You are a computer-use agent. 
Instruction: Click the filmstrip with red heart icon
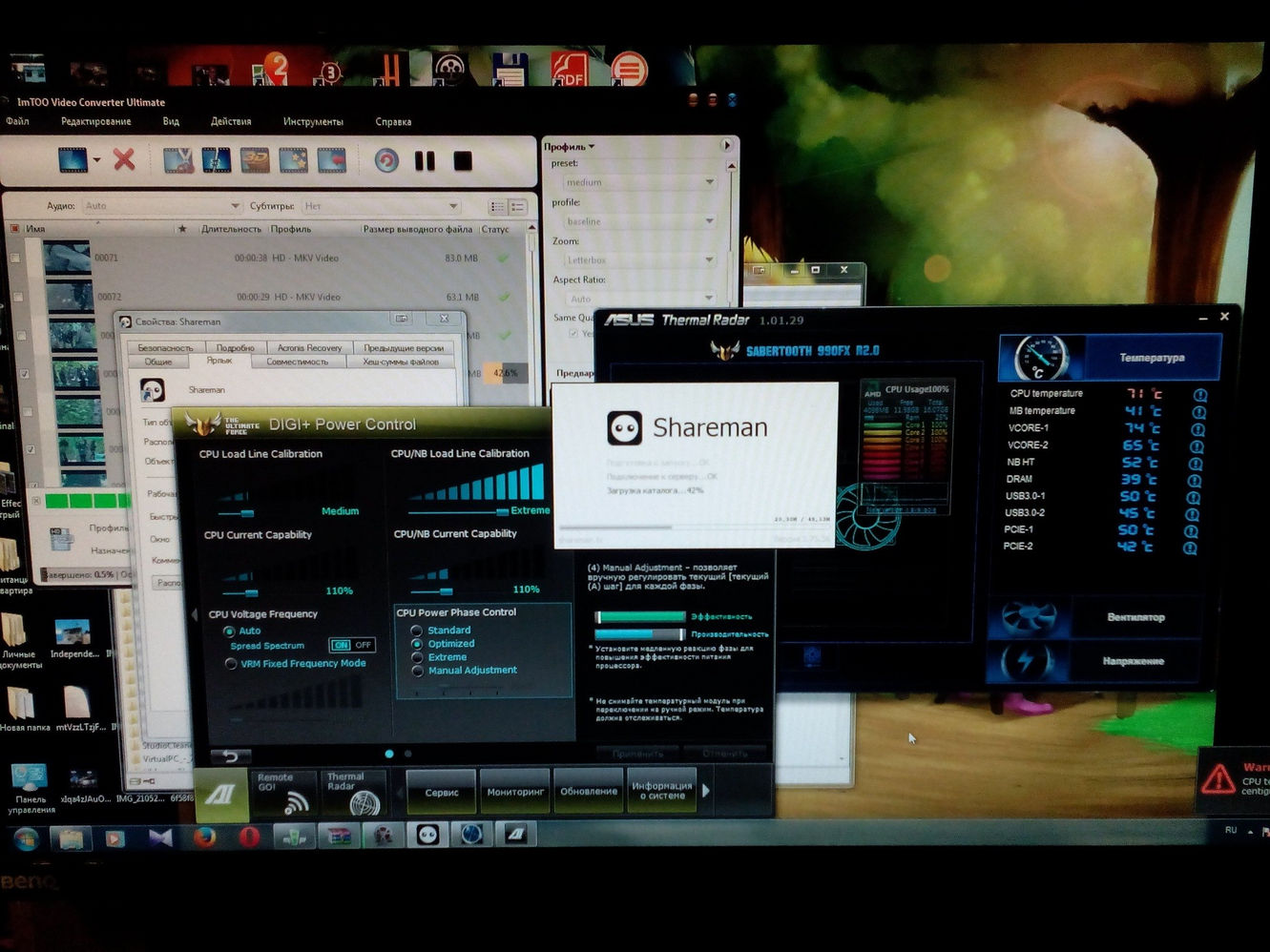click(x=331, y=160)
